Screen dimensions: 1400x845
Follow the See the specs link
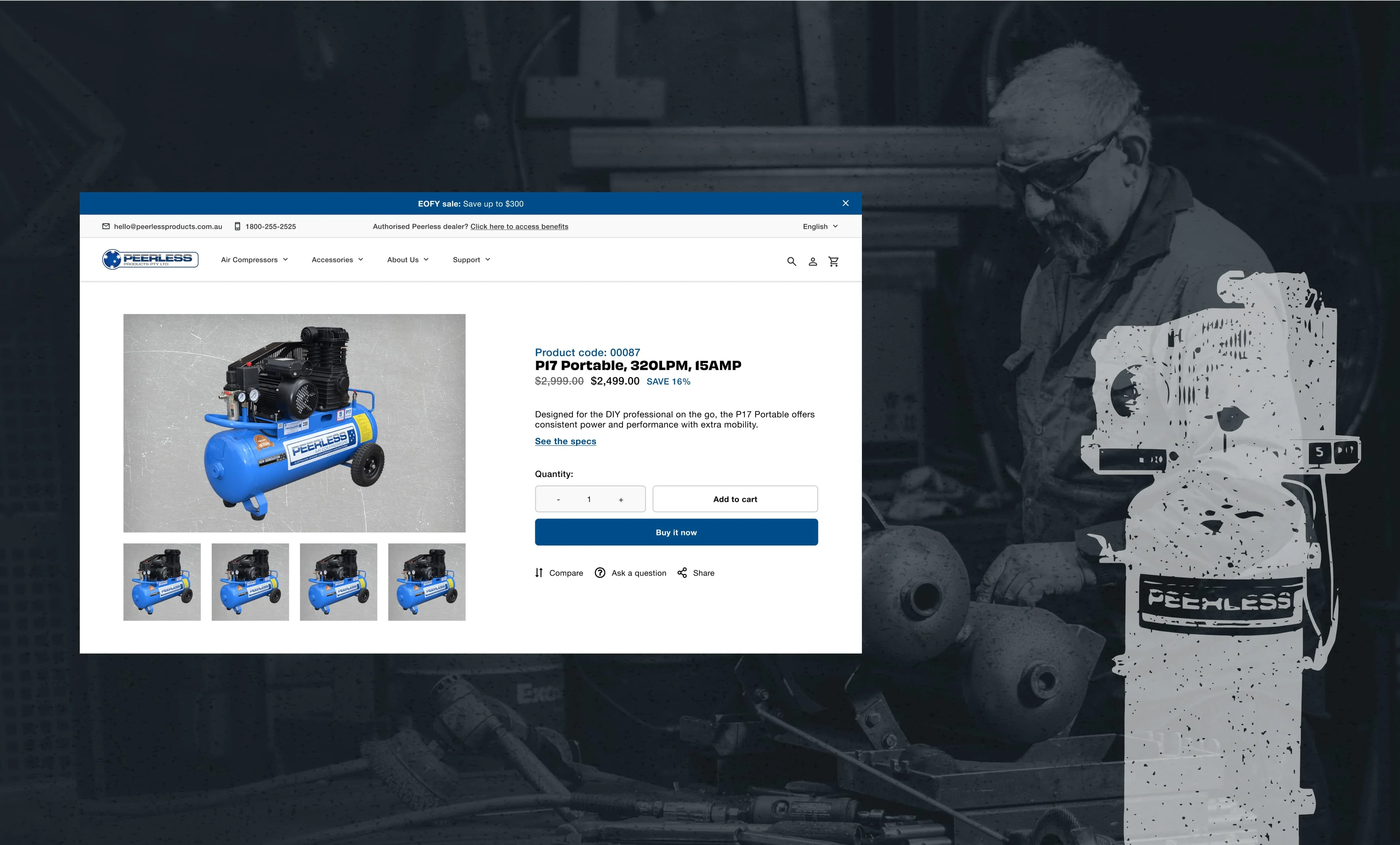point(565,441)
